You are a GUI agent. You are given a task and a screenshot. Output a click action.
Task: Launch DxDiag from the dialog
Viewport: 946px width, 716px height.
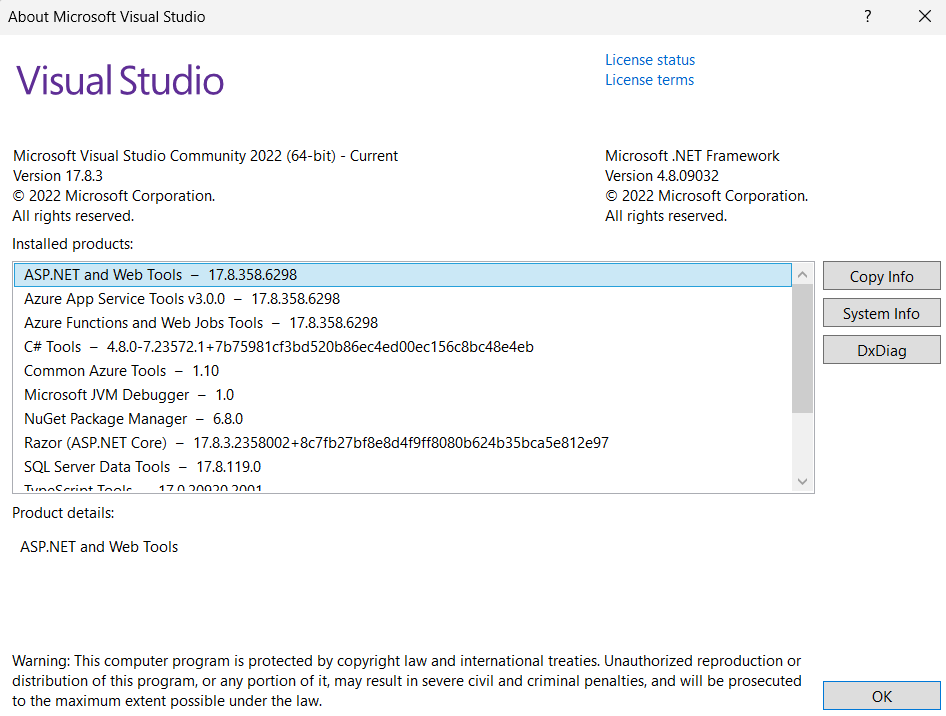click(x=881, y=350)
